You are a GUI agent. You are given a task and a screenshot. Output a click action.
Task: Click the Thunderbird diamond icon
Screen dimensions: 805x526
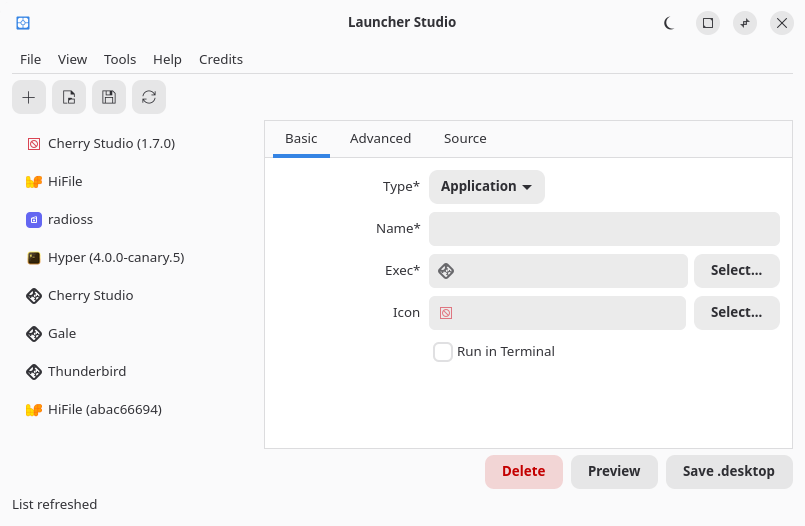(34, 372)
